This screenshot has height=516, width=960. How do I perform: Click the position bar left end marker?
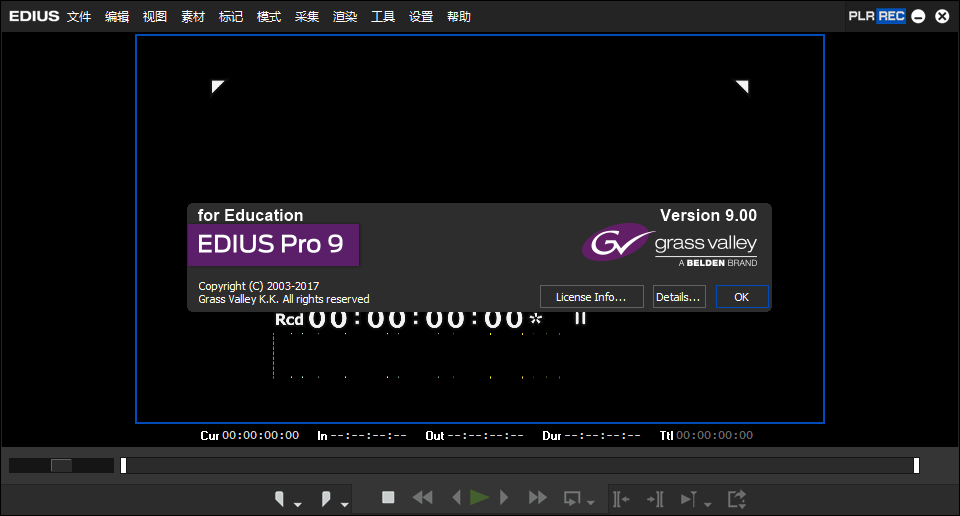pyautogui.click(x=124, y=465)
